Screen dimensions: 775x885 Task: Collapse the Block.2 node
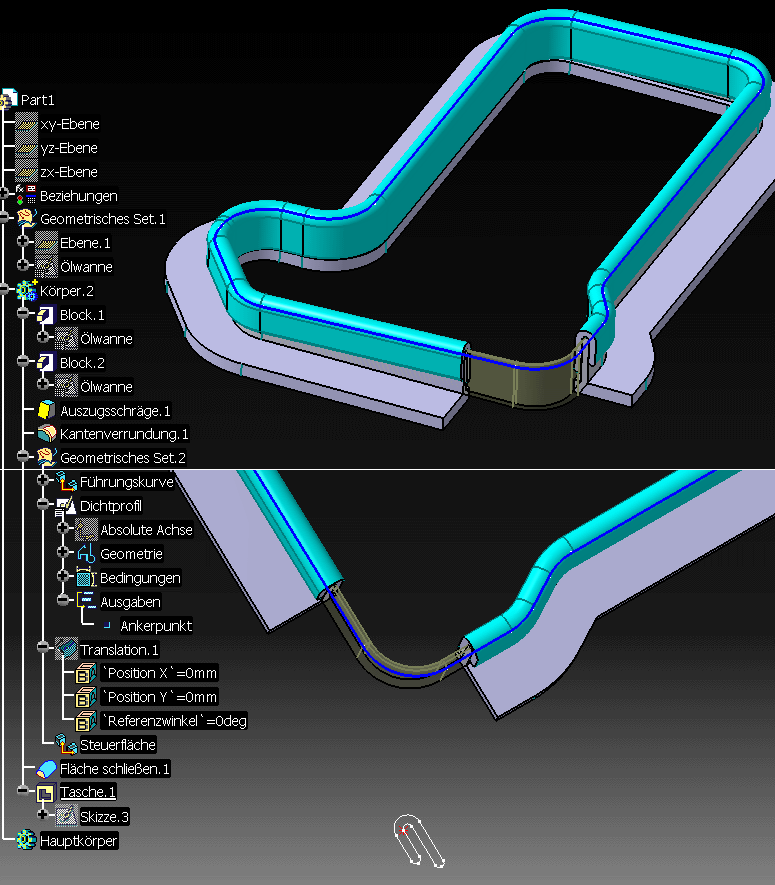[x=23, y=361]
